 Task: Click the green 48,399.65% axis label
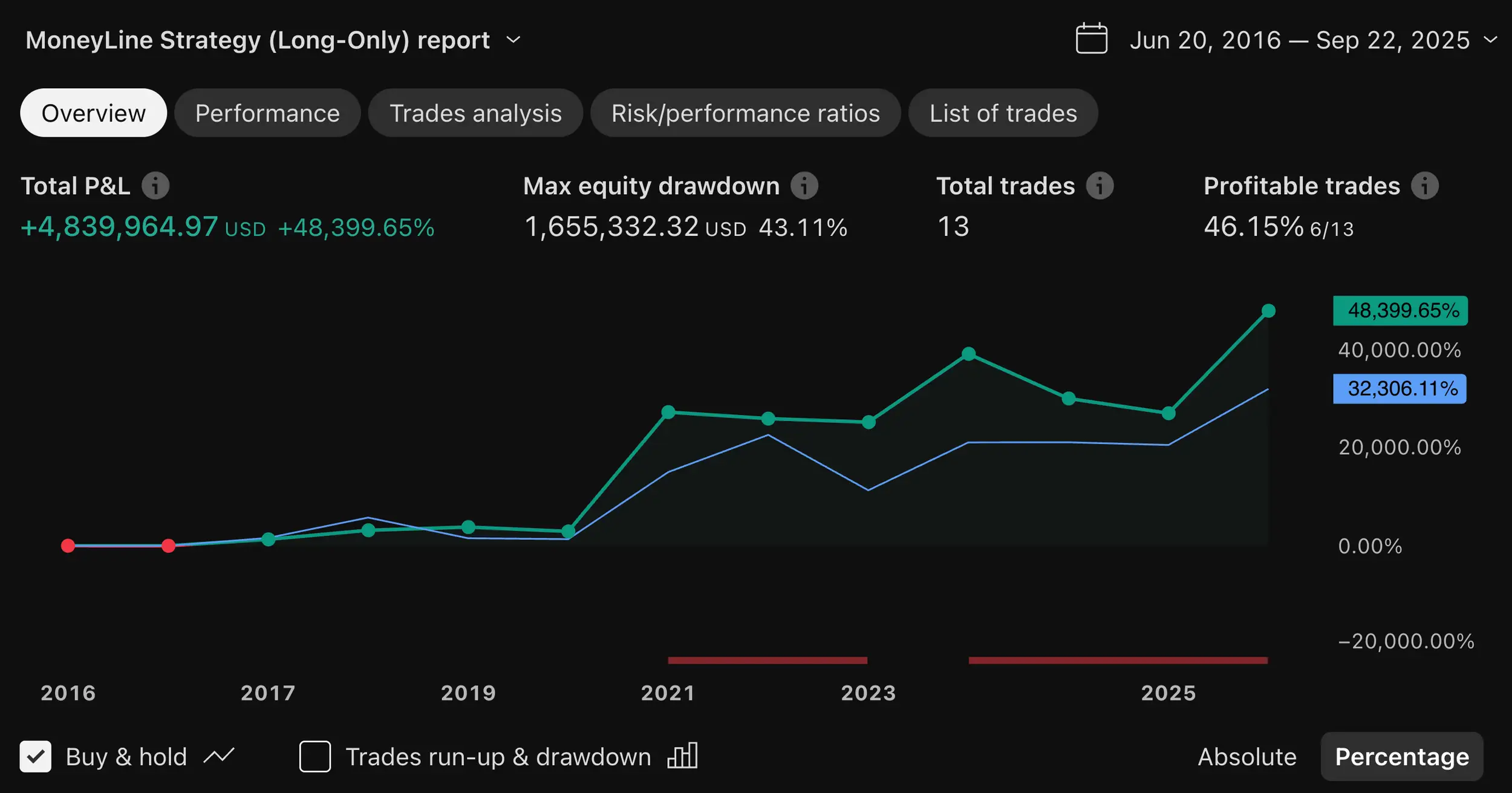(x=1400, y=311)
